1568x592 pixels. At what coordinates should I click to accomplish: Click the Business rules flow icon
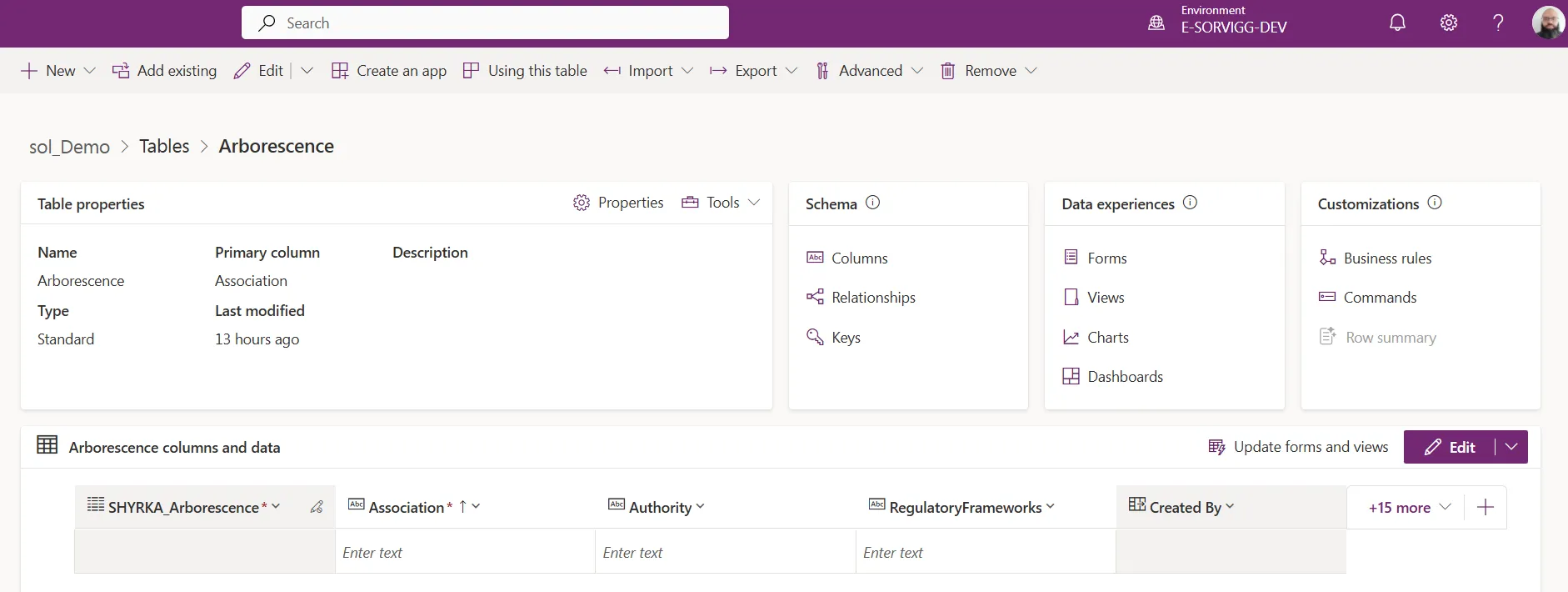click(x=1327, y=257)
